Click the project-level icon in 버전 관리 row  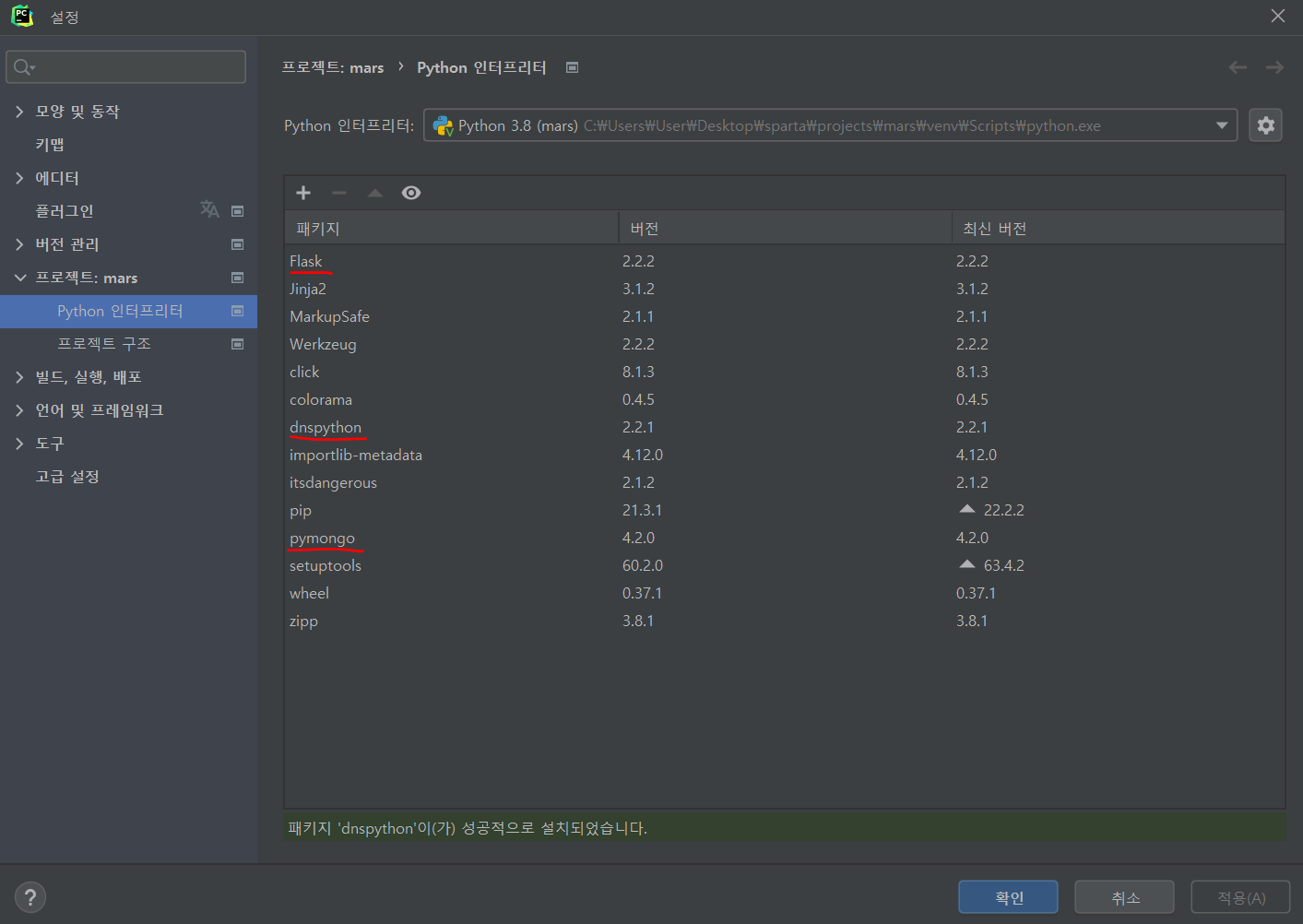(238, 244)
